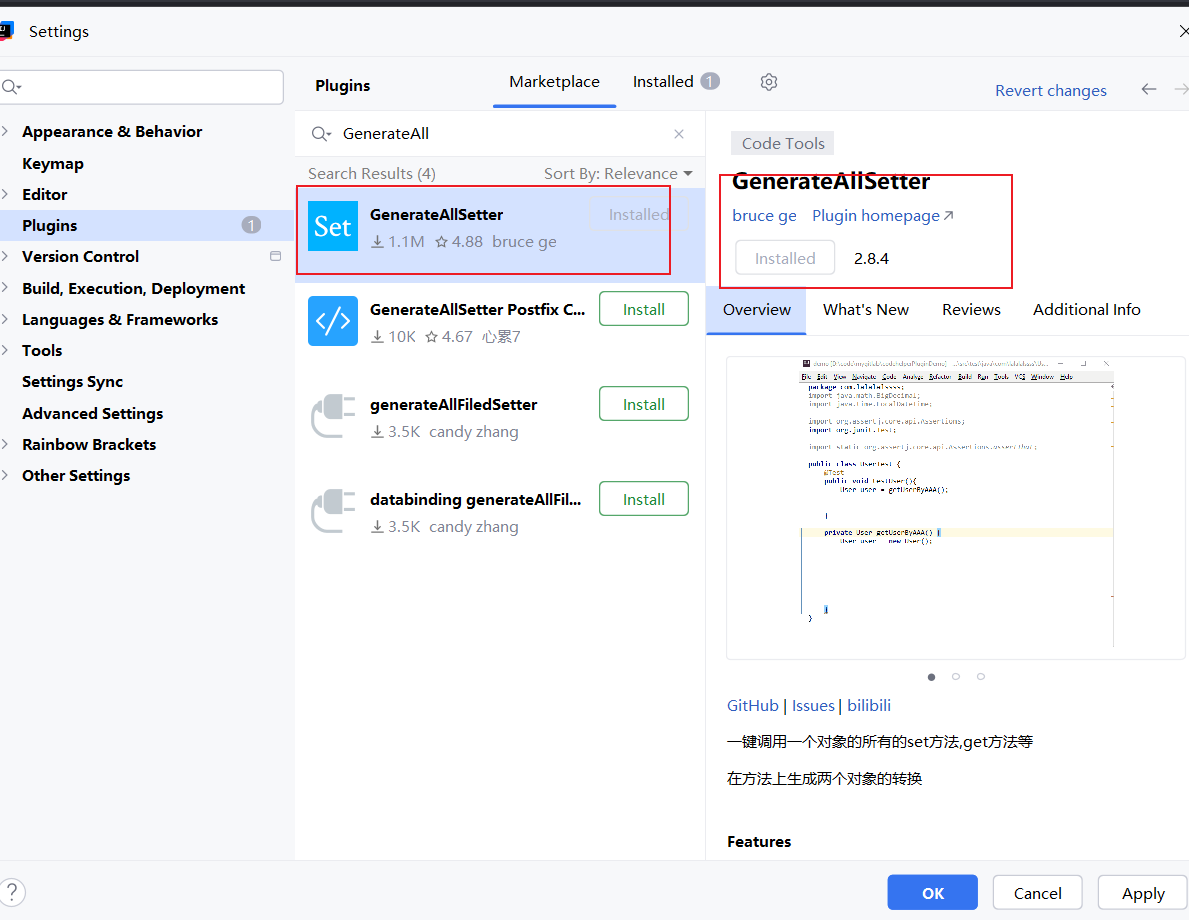Screen dimensions: 1189x920
Task: Select the third screenshot carousel dot
Action: (980, 677)
